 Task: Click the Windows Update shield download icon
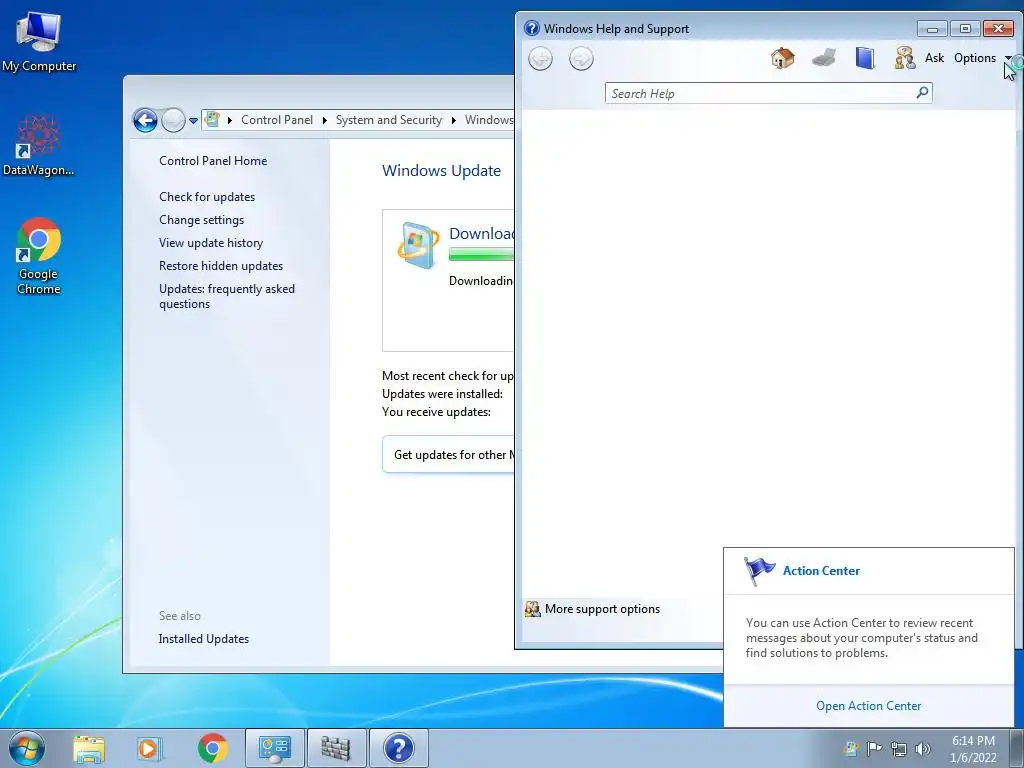[x=418, y=245]
